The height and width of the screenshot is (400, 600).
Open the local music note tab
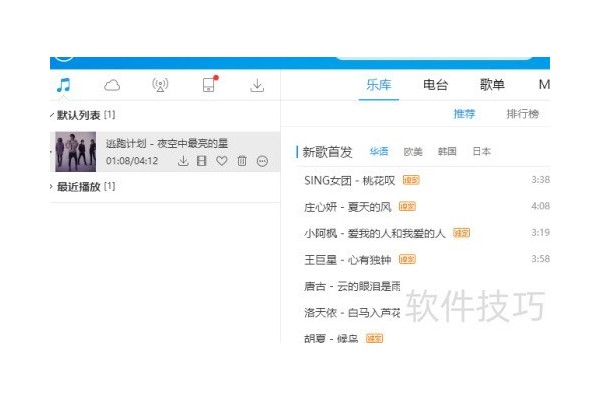tap(64, 85)
